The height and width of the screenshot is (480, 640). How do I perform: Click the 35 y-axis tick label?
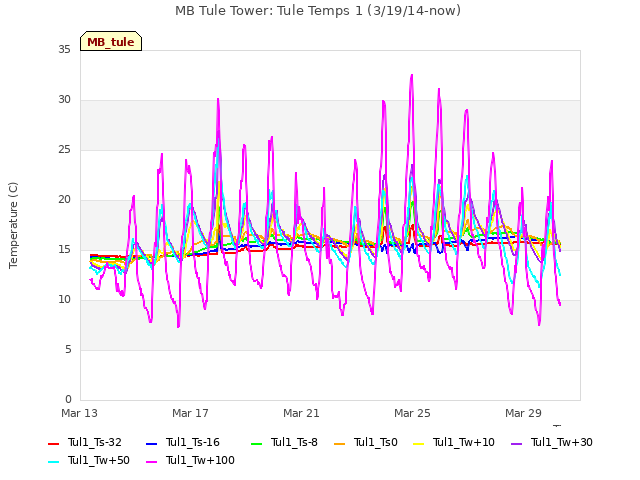tap(64, 50)
